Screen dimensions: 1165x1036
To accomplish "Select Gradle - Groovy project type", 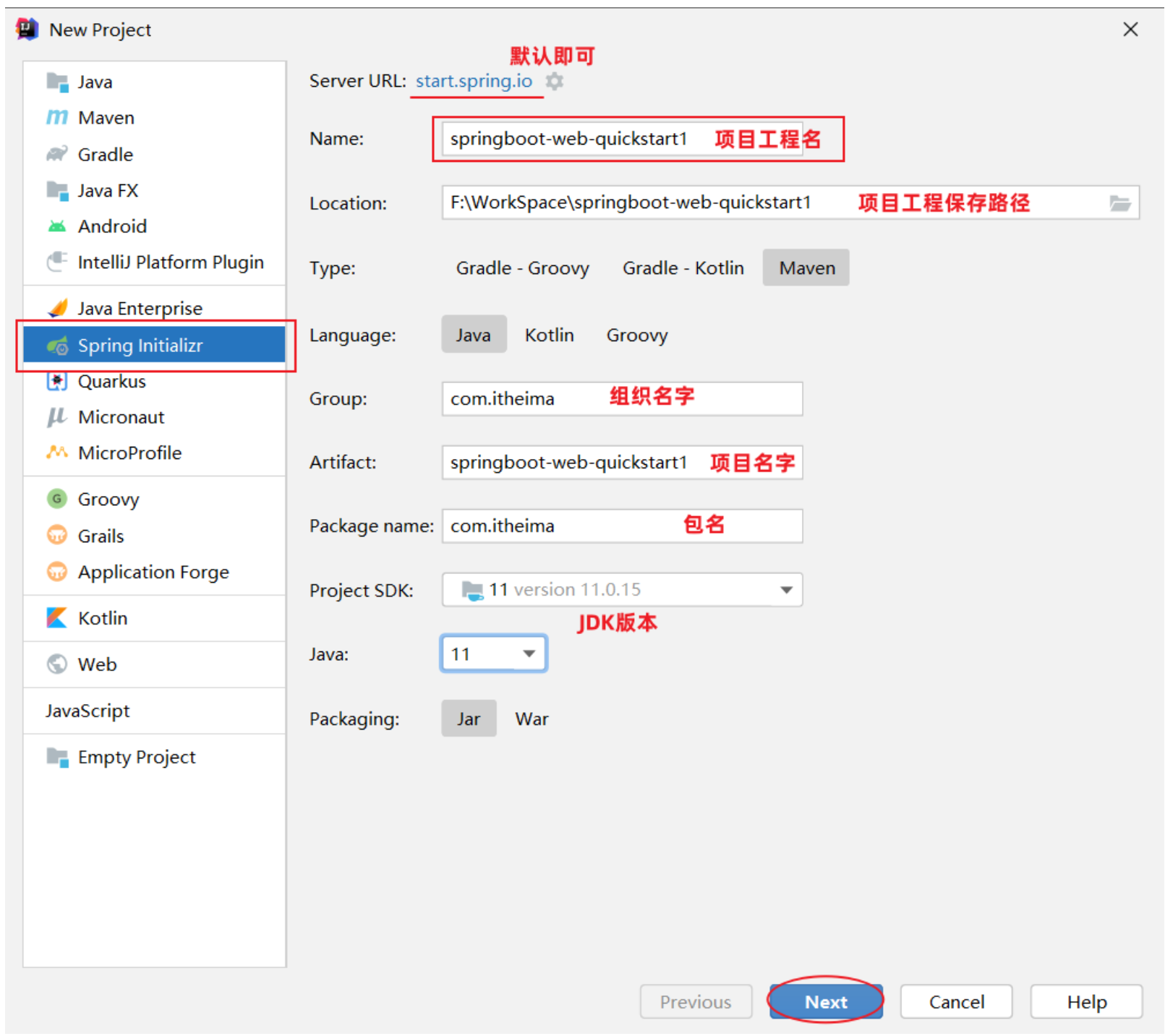I will click(522, 268).
